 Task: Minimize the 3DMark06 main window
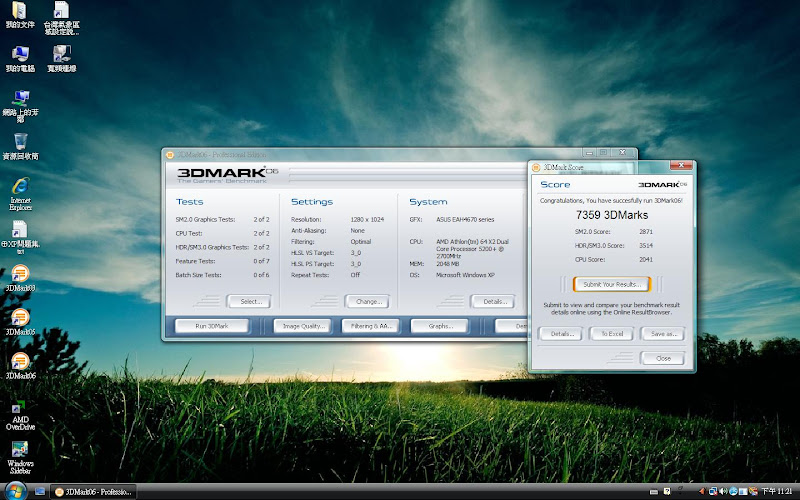[590, 153]
